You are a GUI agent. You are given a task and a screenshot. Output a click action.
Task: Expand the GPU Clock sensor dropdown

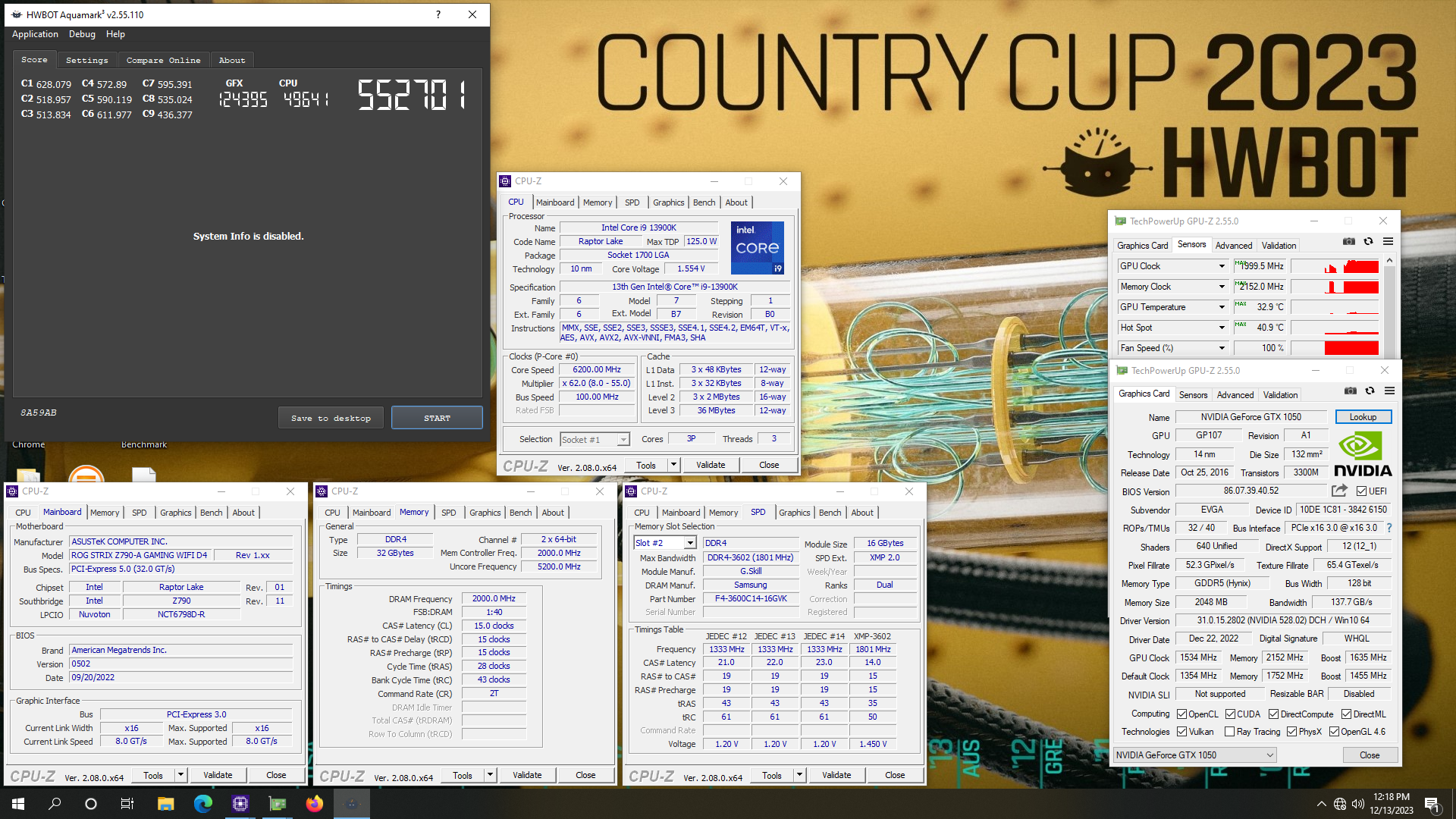(1221, 266)
